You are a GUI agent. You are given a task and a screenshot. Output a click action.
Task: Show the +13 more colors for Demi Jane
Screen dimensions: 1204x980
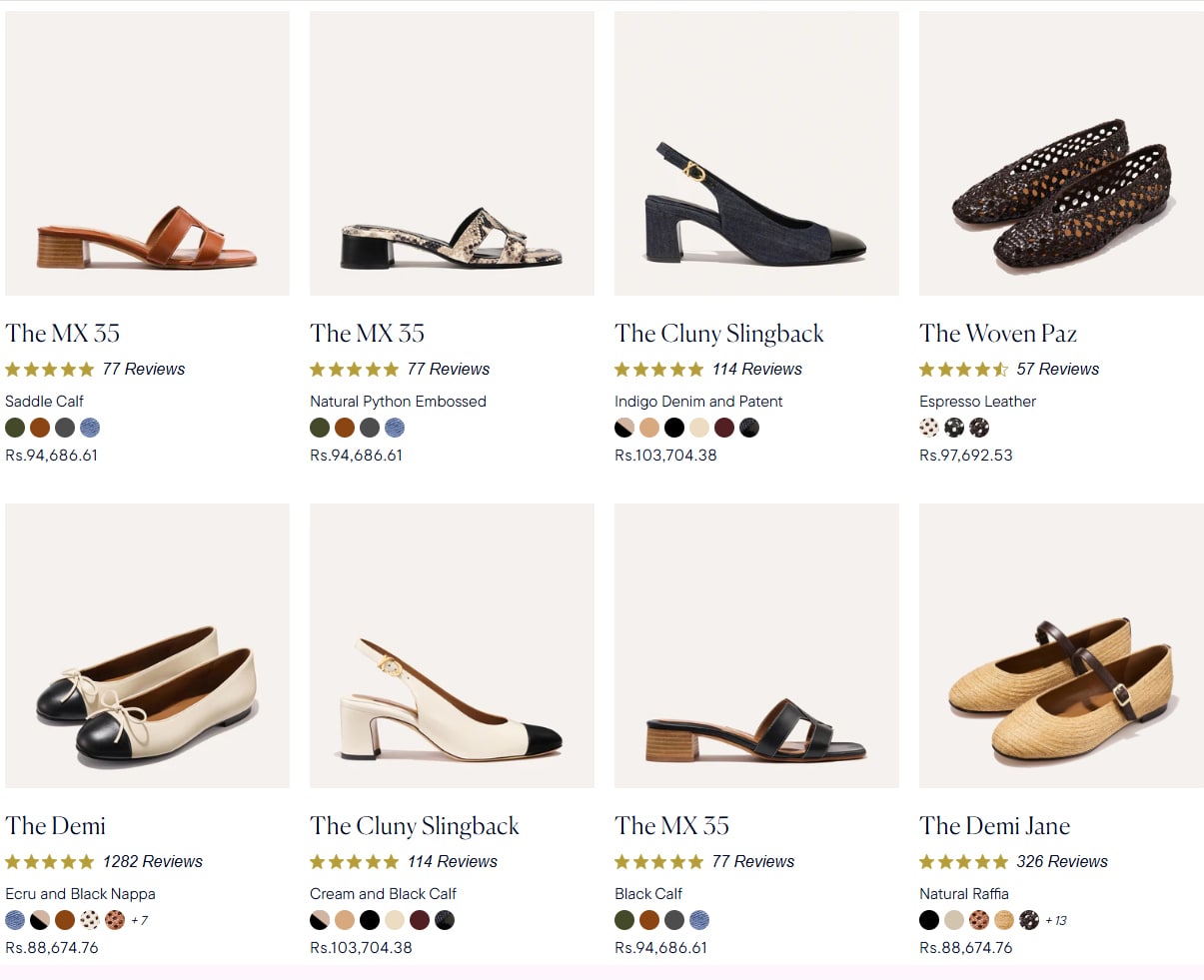[x=1056, y=920]
